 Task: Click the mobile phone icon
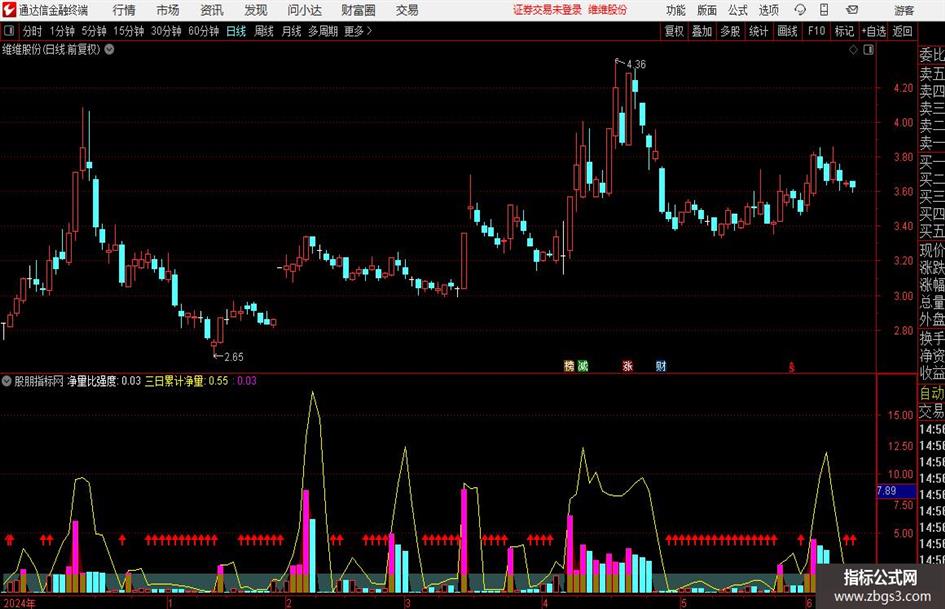point(824,10)
